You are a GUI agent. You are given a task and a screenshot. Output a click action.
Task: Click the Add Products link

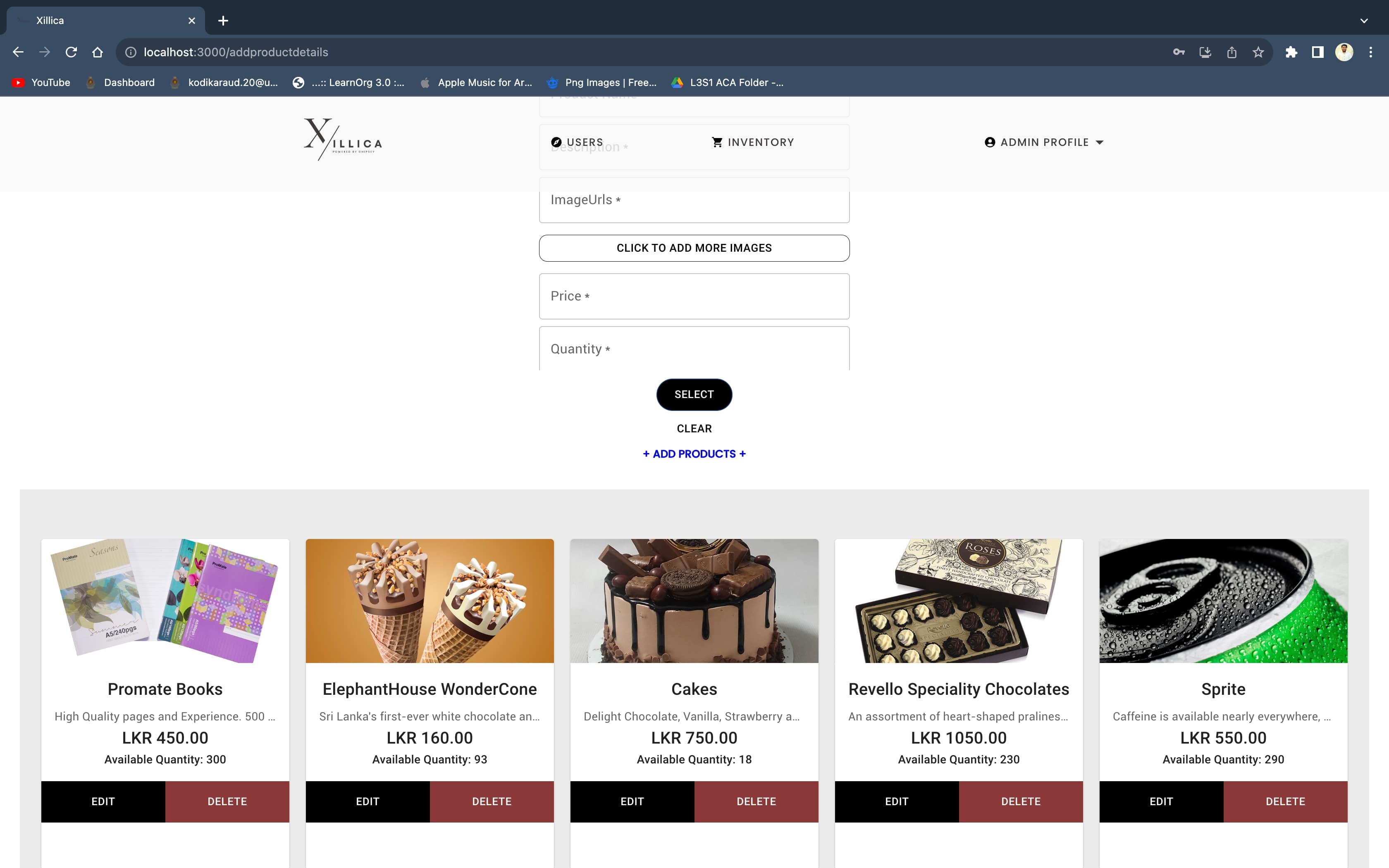pyautogui.click(x=694, y=454)
